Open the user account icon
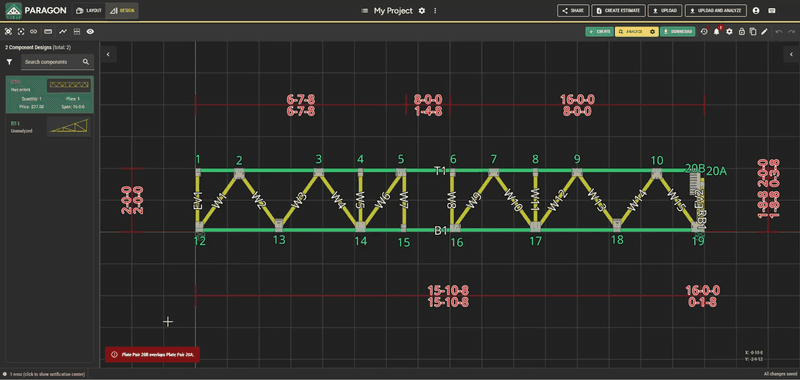The height and width of the screenshot is (380, 800). coord(756,10)
